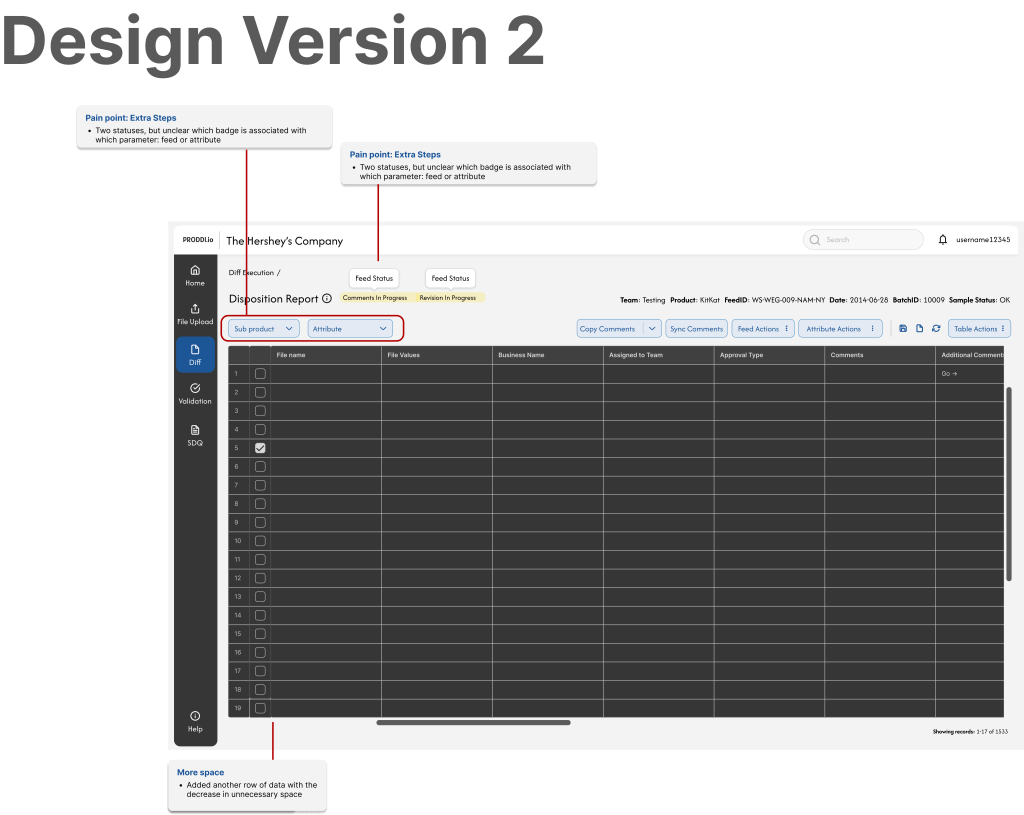Click the refresh icon in toolbar
1024x815 pixels.
pos(936,328)
